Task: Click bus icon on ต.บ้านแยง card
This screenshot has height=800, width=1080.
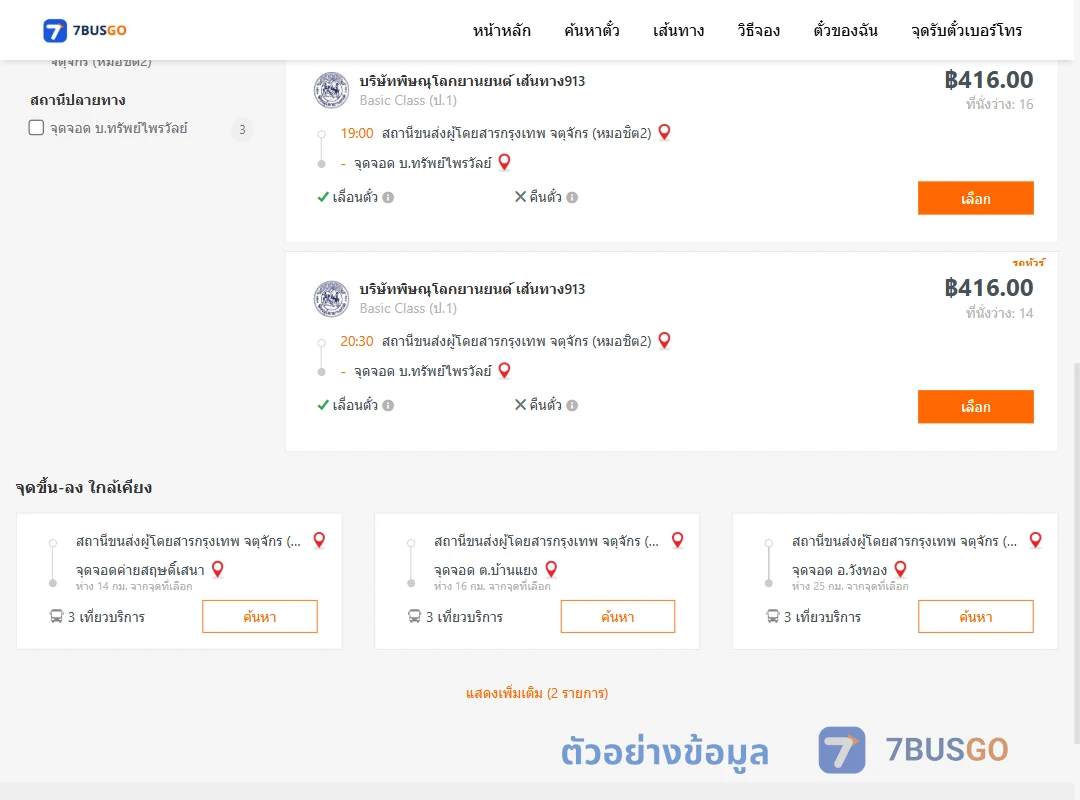Action: tap(414, 616)
